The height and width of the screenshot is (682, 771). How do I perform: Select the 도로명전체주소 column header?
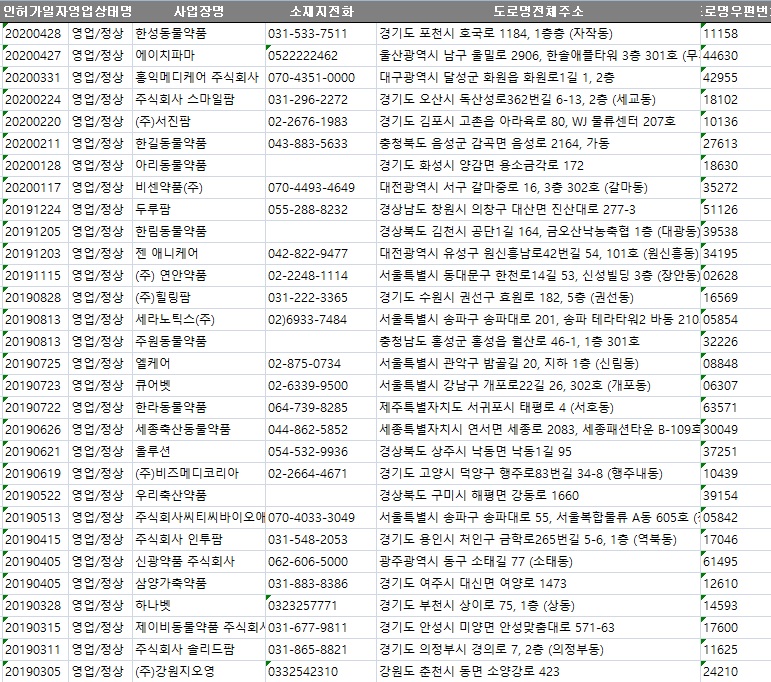(538, 11)
